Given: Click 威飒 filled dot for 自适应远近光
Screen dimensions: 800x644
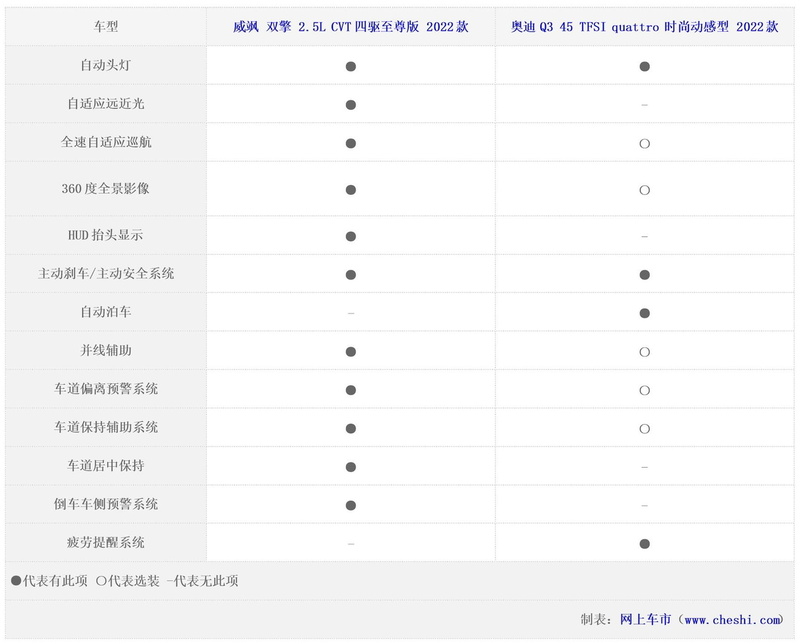Looking at the screenshot, I should pyautogui.click(x=351, y=105).
